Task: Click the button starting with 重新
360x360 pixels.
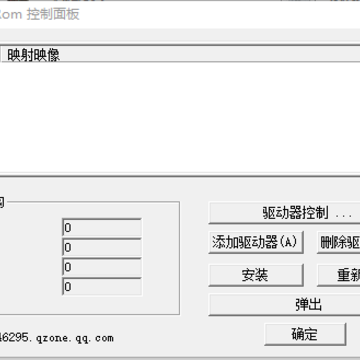Action: point(338,275)
